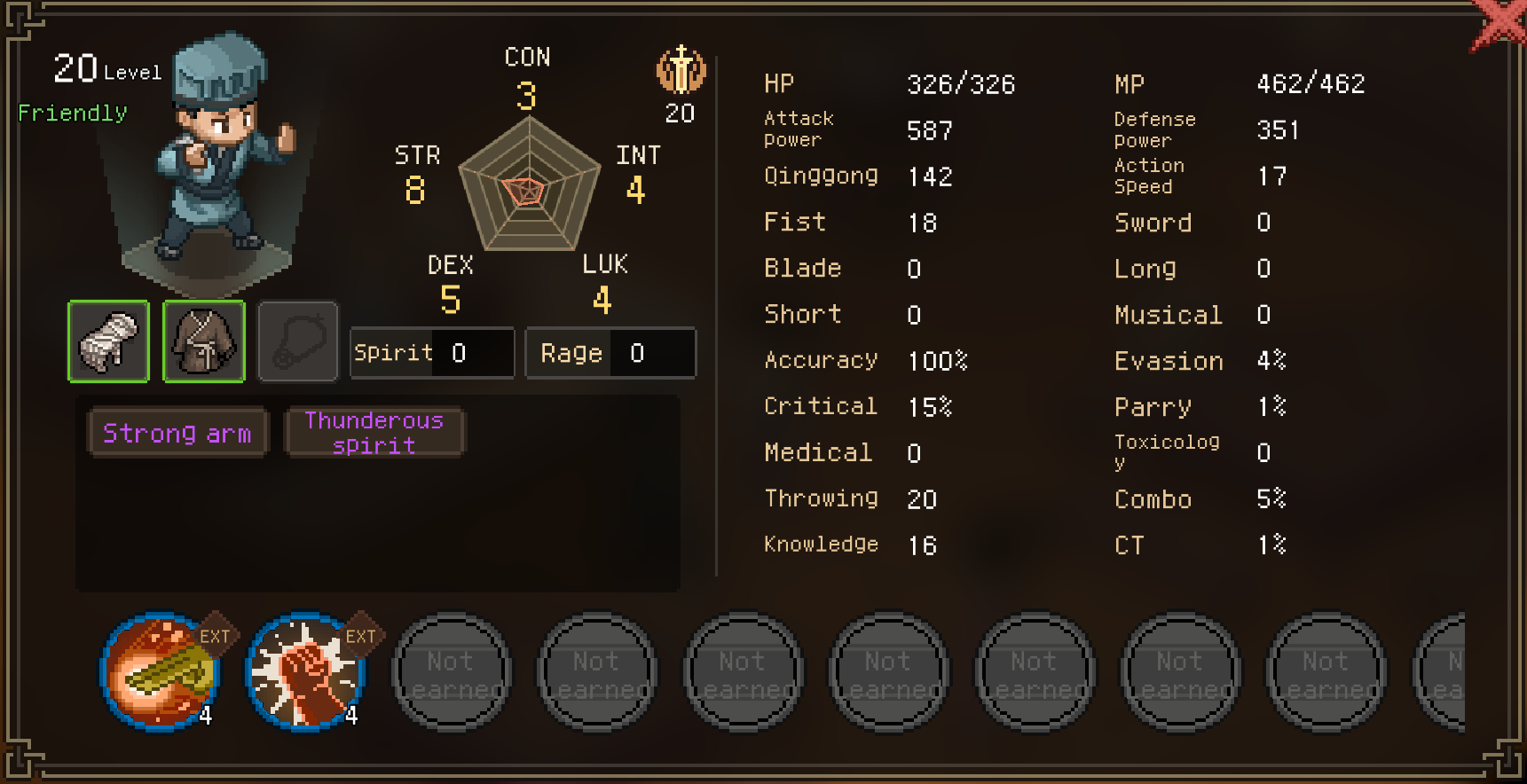Click the Friendly status label
This screenshot has width=1527, height=784.
73,113
